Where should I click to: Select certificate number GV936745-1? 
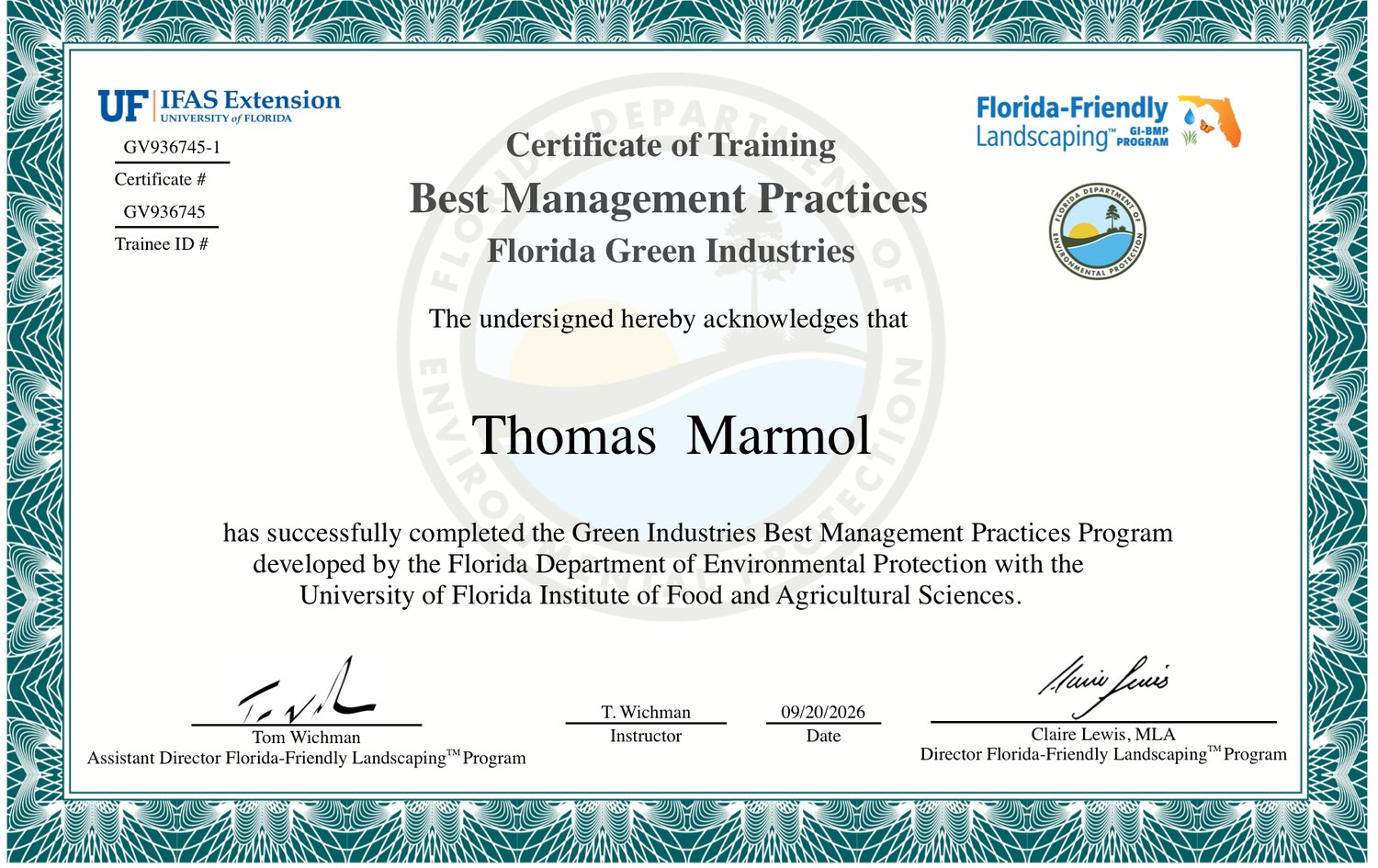pyautogui.click(x=172, y=147)
